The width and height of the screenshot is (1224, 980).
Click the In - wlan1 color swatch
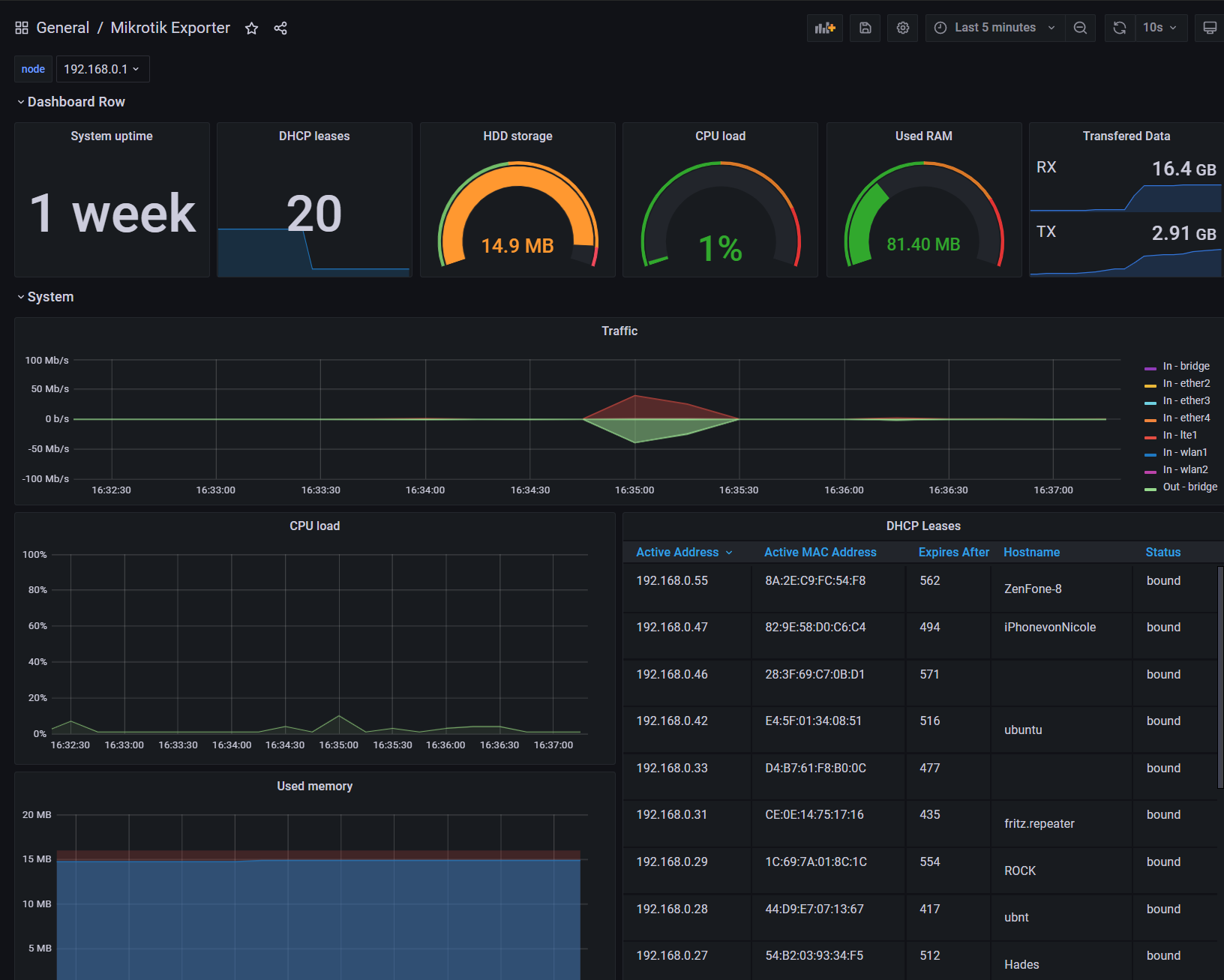pyautogui.click(x=1150, y=454)
